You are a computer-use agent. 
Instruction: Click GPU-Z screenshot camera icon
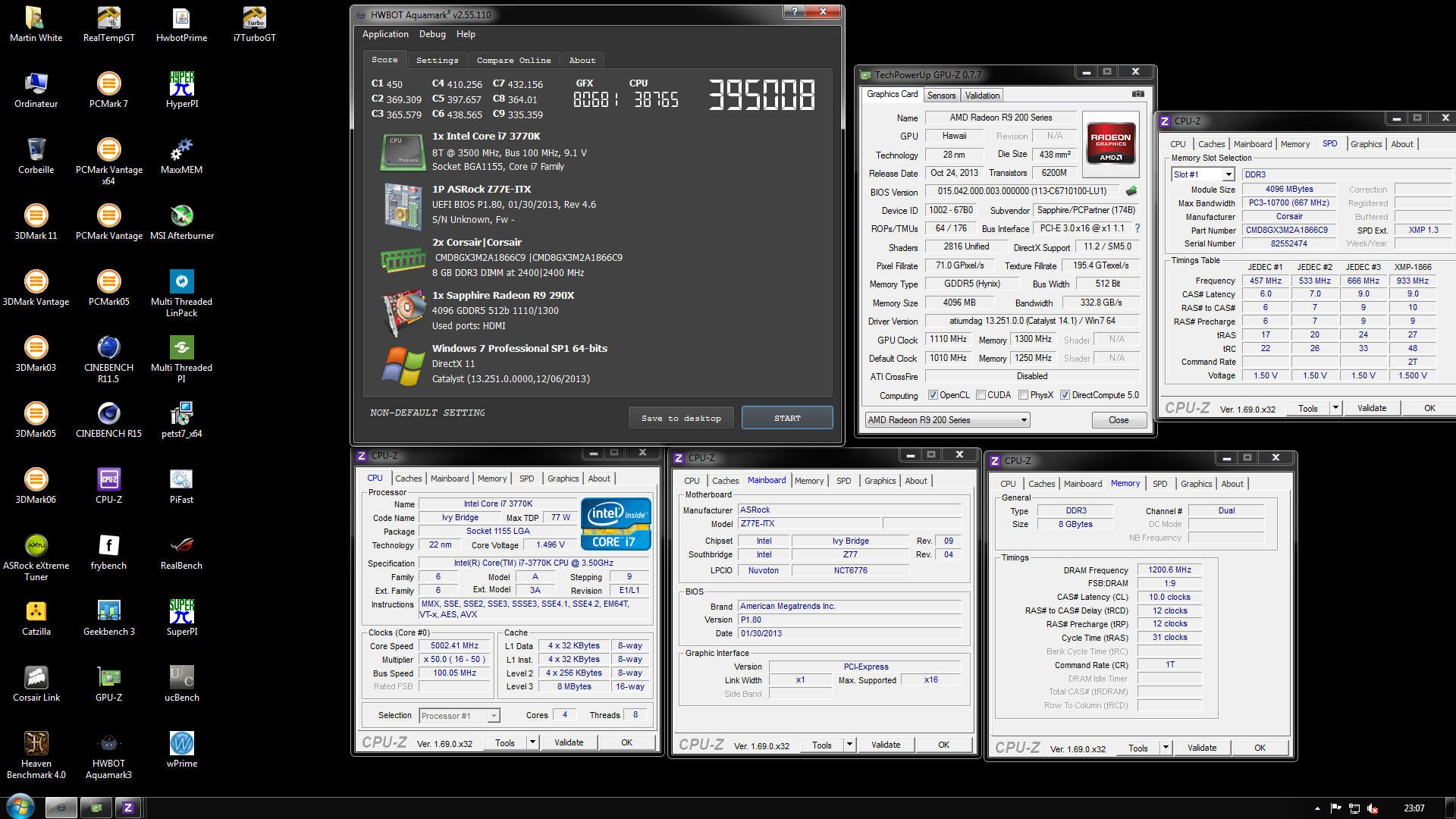(x=1138, y=94)
